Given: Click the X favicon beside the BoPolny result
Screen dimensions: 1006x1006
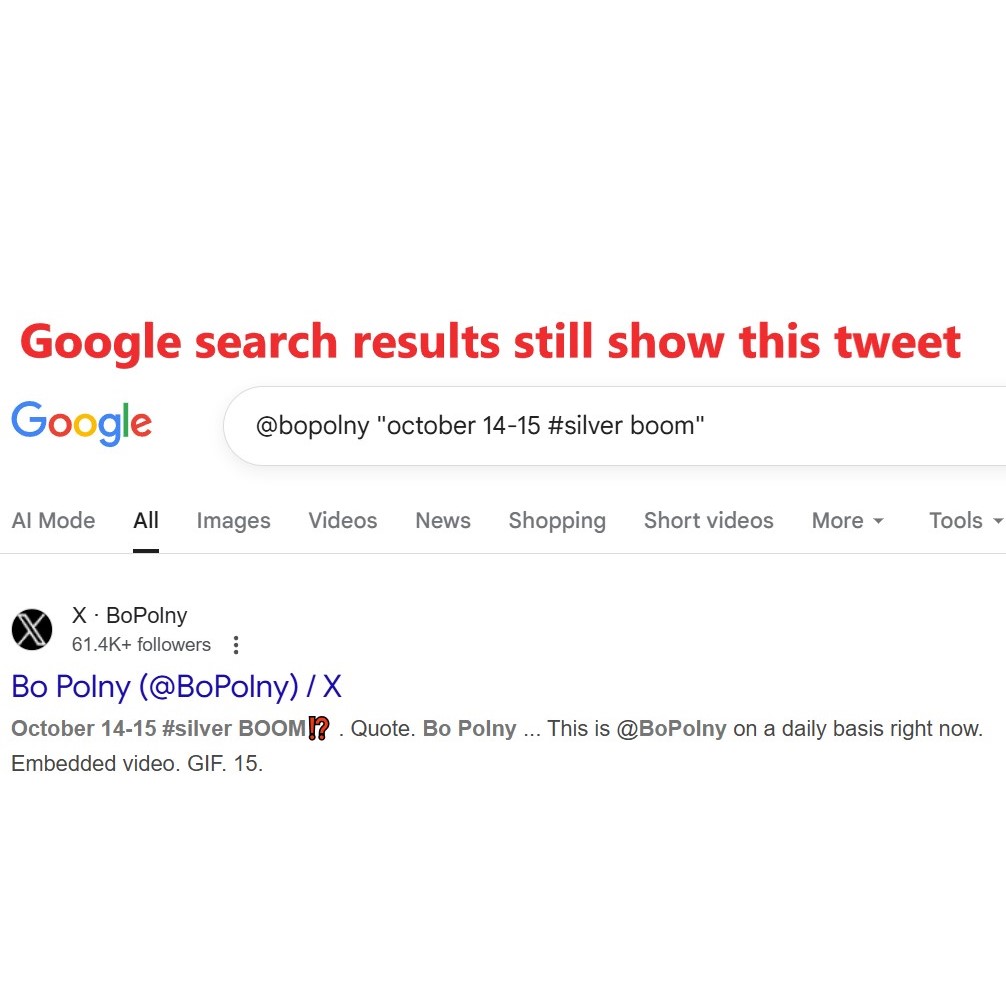Looking at the screenshot, I should [32, 630].
